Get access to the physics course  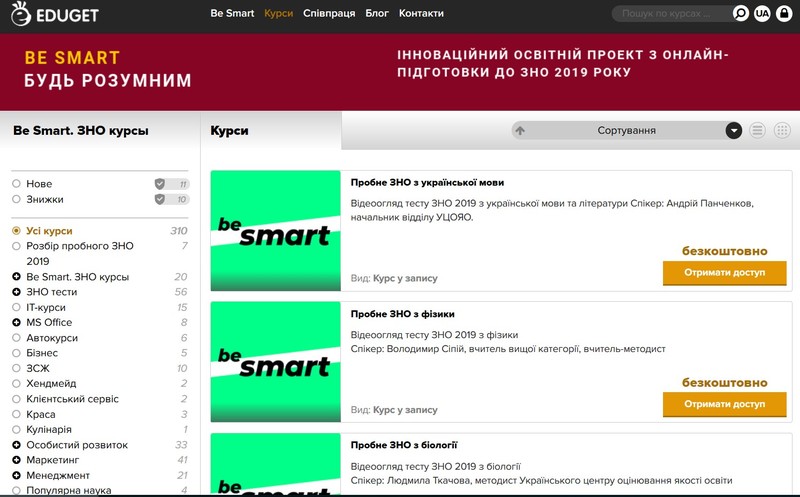(x=724, y=404)
